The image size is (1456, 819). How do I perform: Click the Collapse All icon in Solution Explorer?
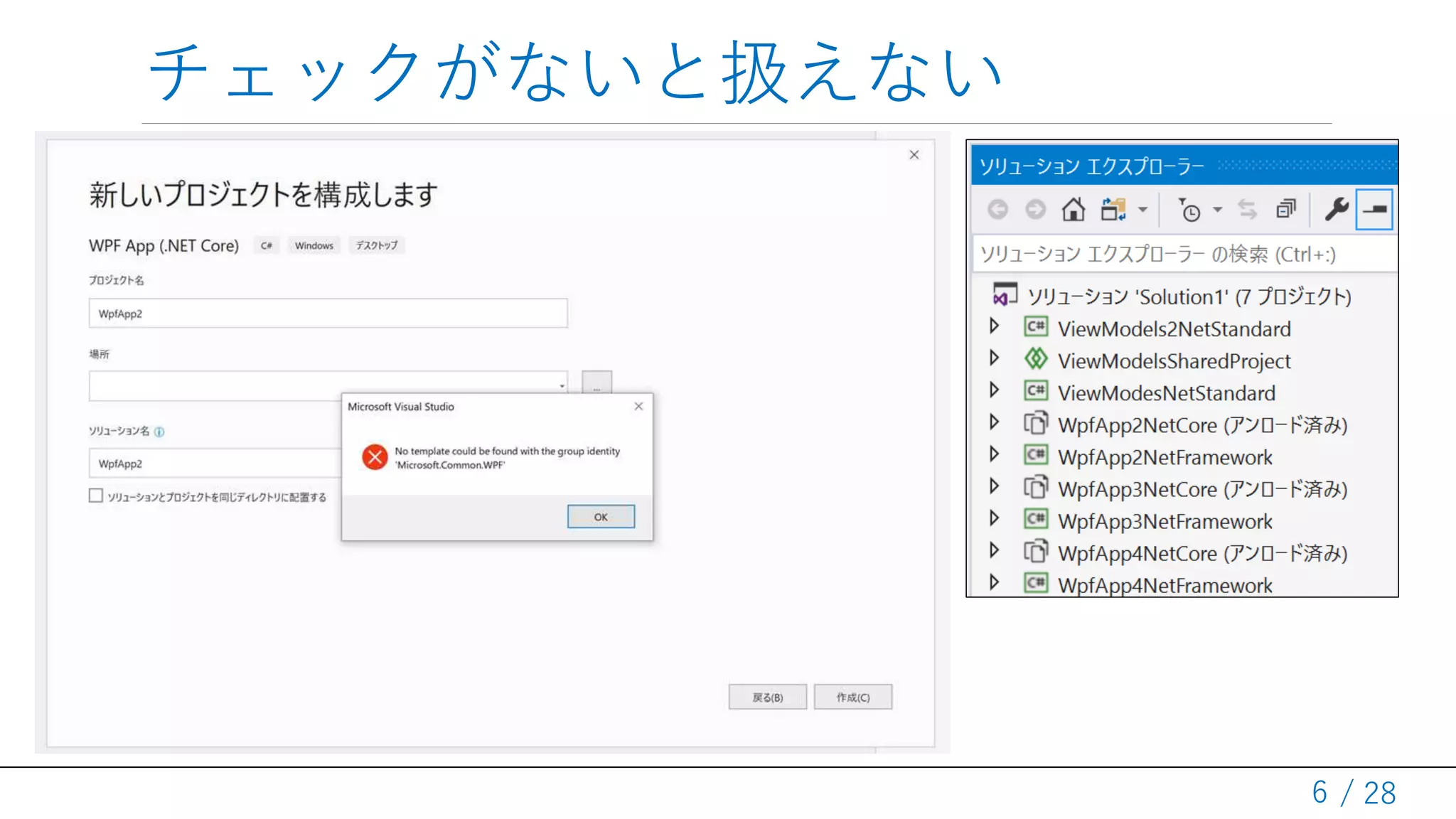(1286, 210)
